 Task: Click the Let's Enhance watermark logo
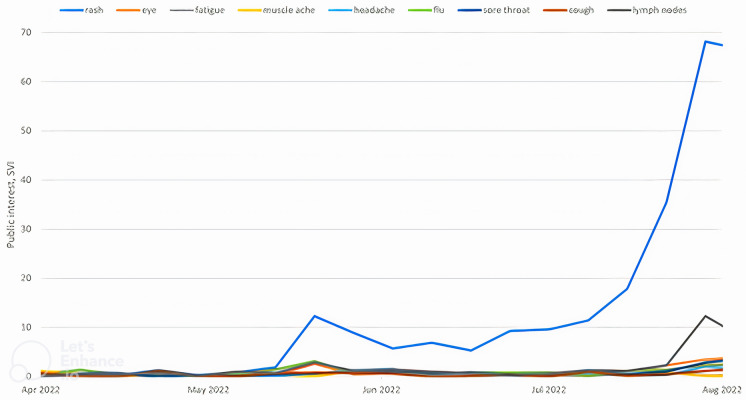[67, 360]
